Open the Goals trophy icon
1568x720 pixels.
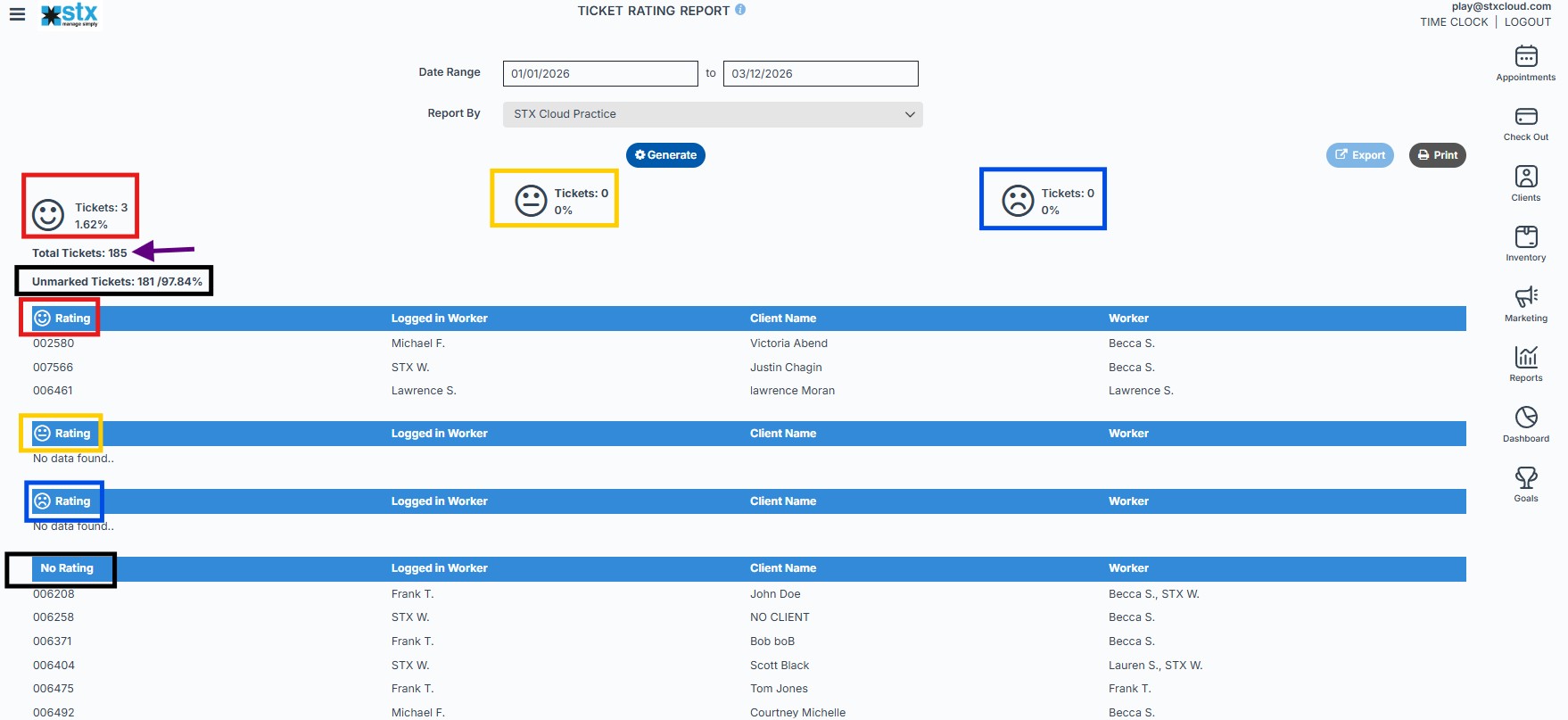pyautogui.click(x=1526, y=477)
